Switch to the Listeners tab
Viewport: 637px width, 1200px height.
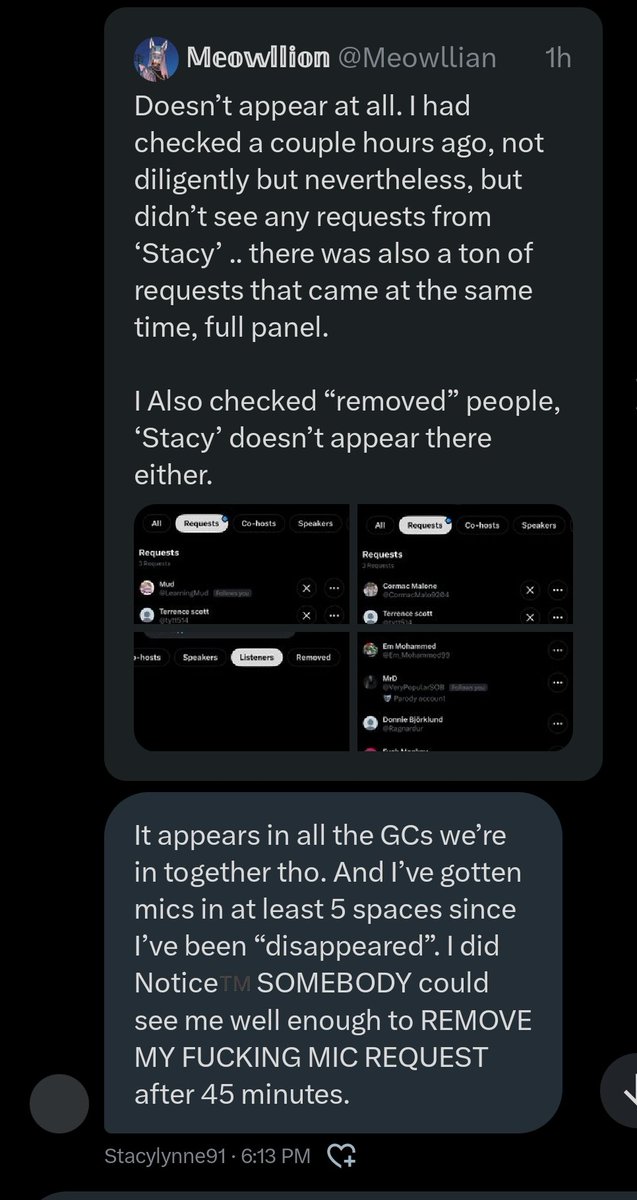coord(257,657)
